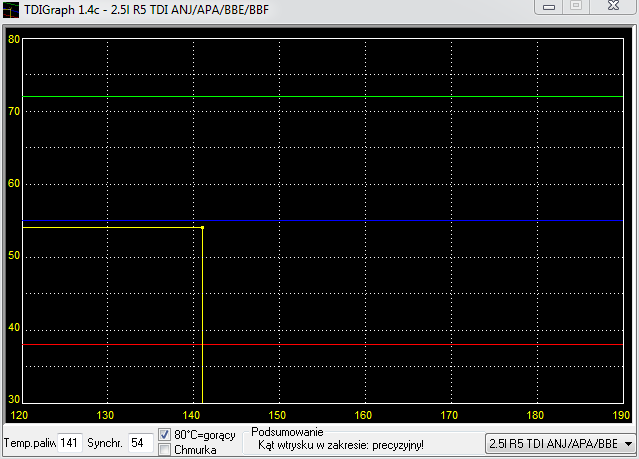
Task: Click the green upper limit line
Action: click(323, 97)
